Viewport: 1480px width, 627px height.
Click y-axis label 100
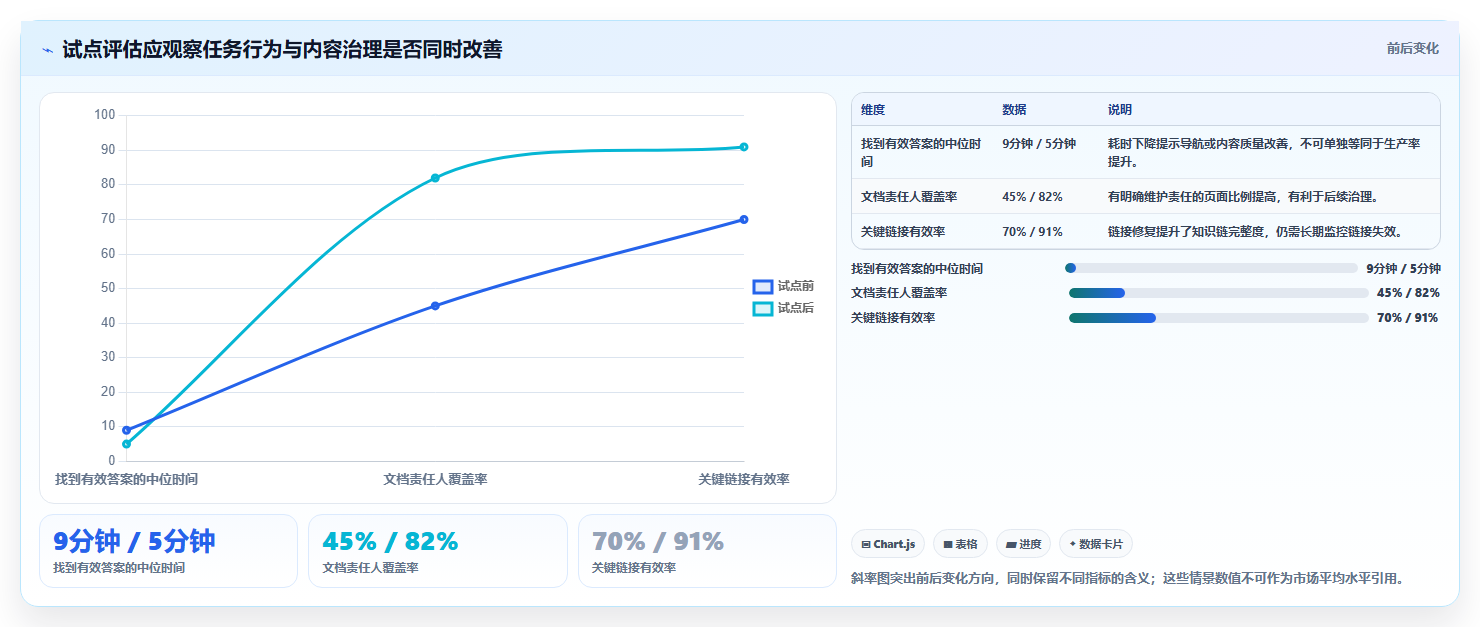click(x=105, y=115)
